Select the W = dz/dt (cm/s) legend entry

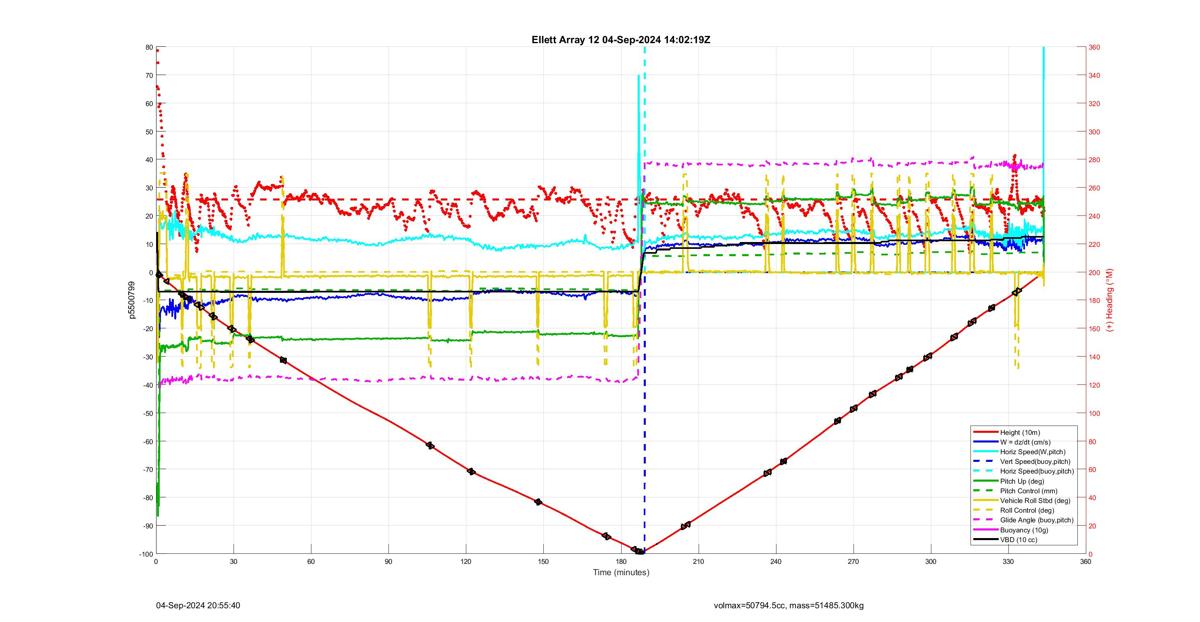(x=1024, y=441)
